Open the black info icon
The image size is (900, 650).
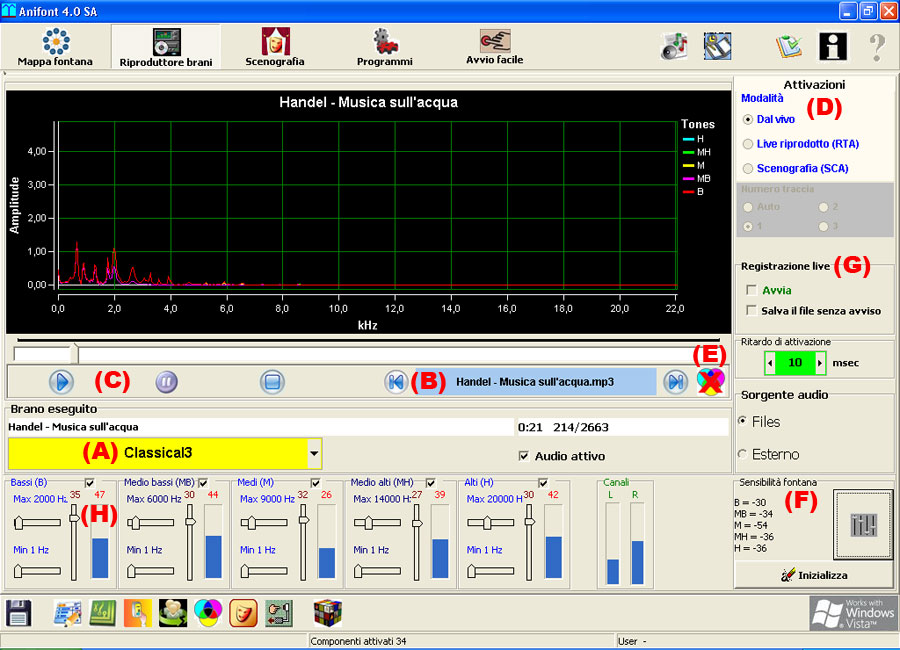(833, 47)
